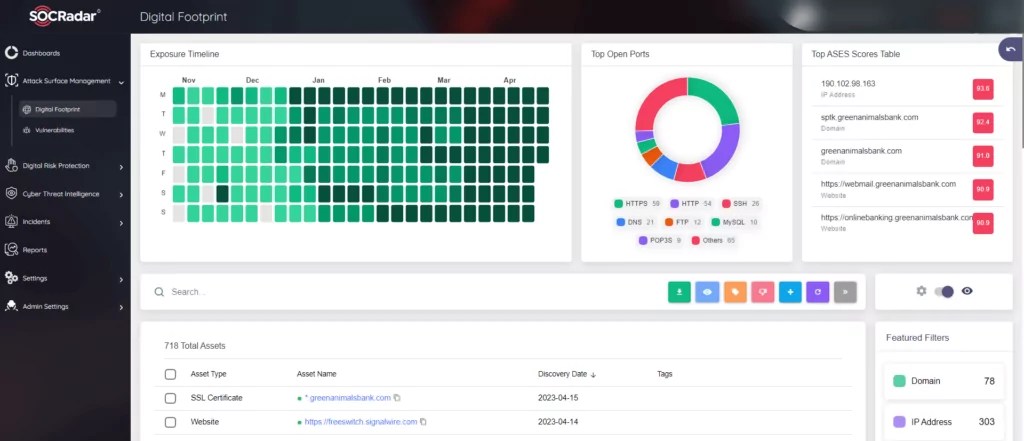The width and height of the screenshot is (1024, 441).
Task: Expand Cyber Threat Intelligence chevron
Action: click(121, 195)
